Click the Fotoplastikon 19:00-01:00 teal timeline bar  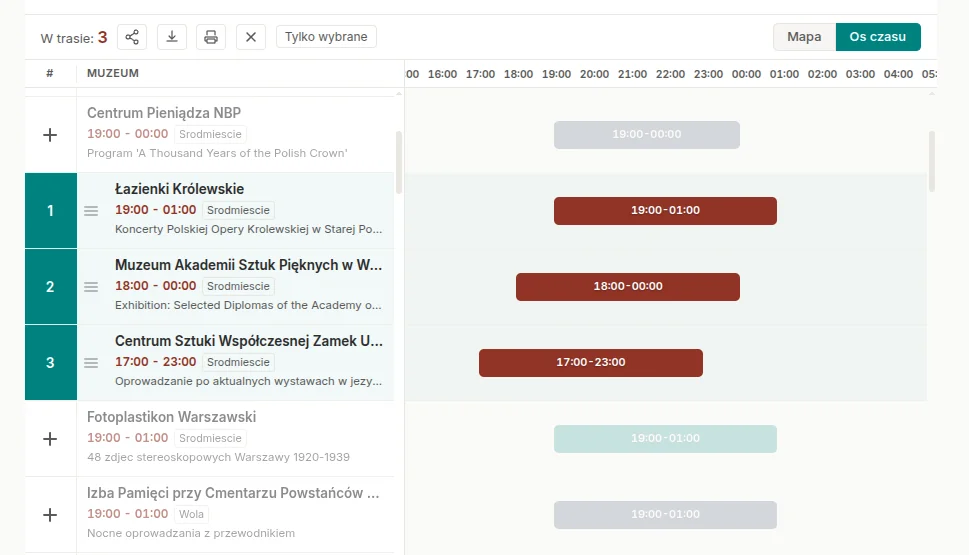tap(665, 439)
